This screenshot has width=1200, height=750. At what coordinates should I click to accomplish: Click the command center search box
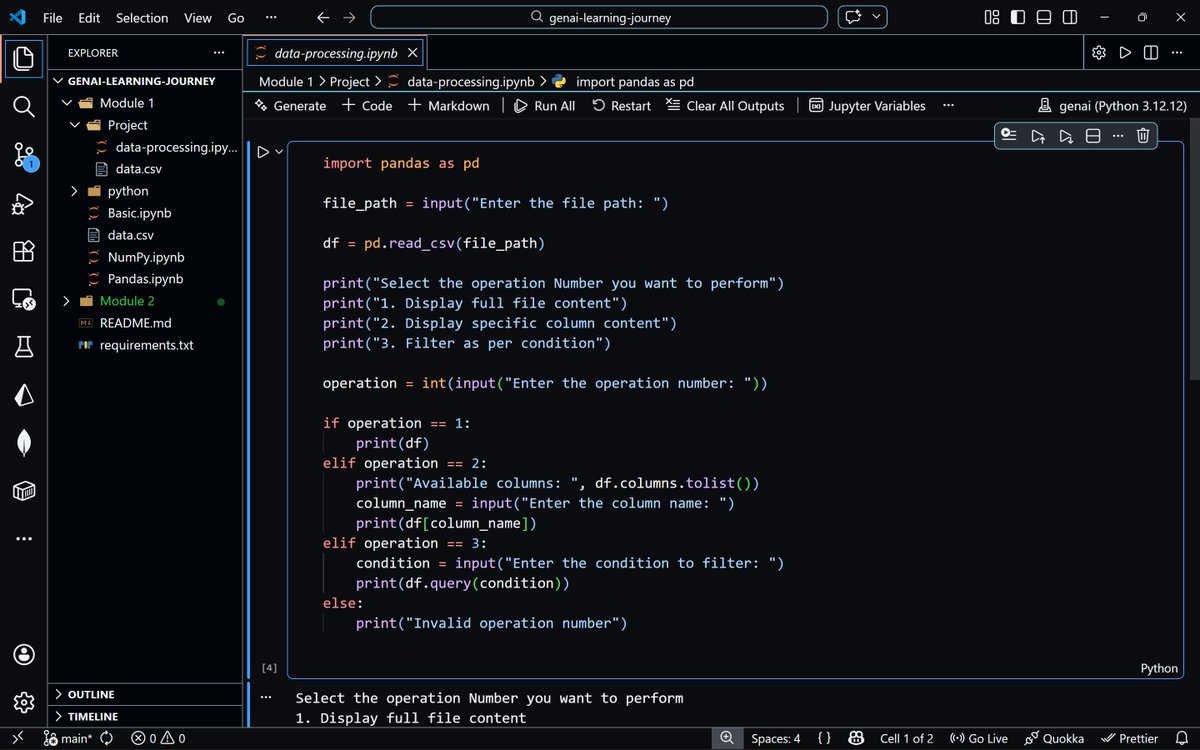pos(599,18)
